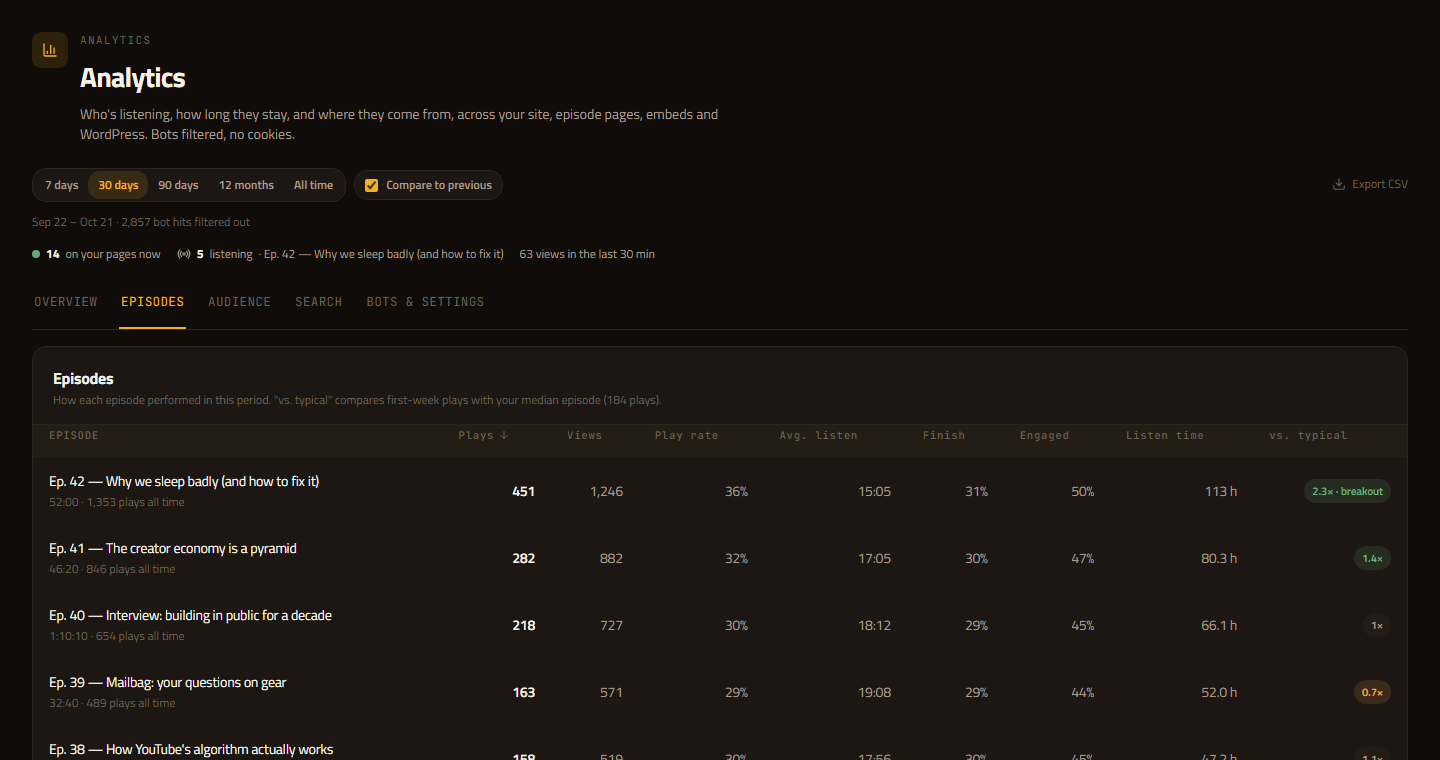Viewport: 1440px width, 760px height.
Task: Open Ep. 41 The creator economy is a pyramid
Action: click(173, 548)
